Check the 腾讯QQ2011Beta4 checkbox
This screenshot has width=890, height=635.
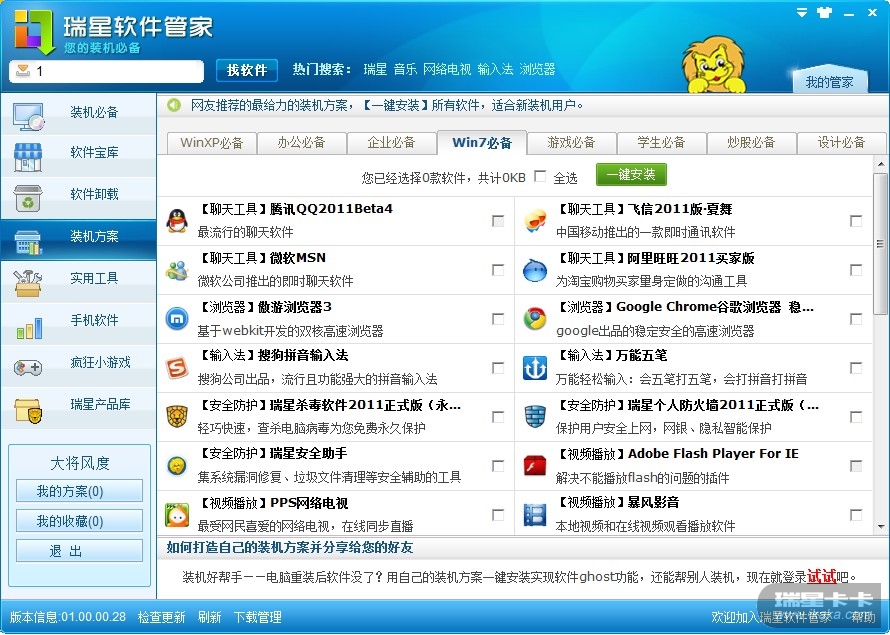[x=498, y=221]
